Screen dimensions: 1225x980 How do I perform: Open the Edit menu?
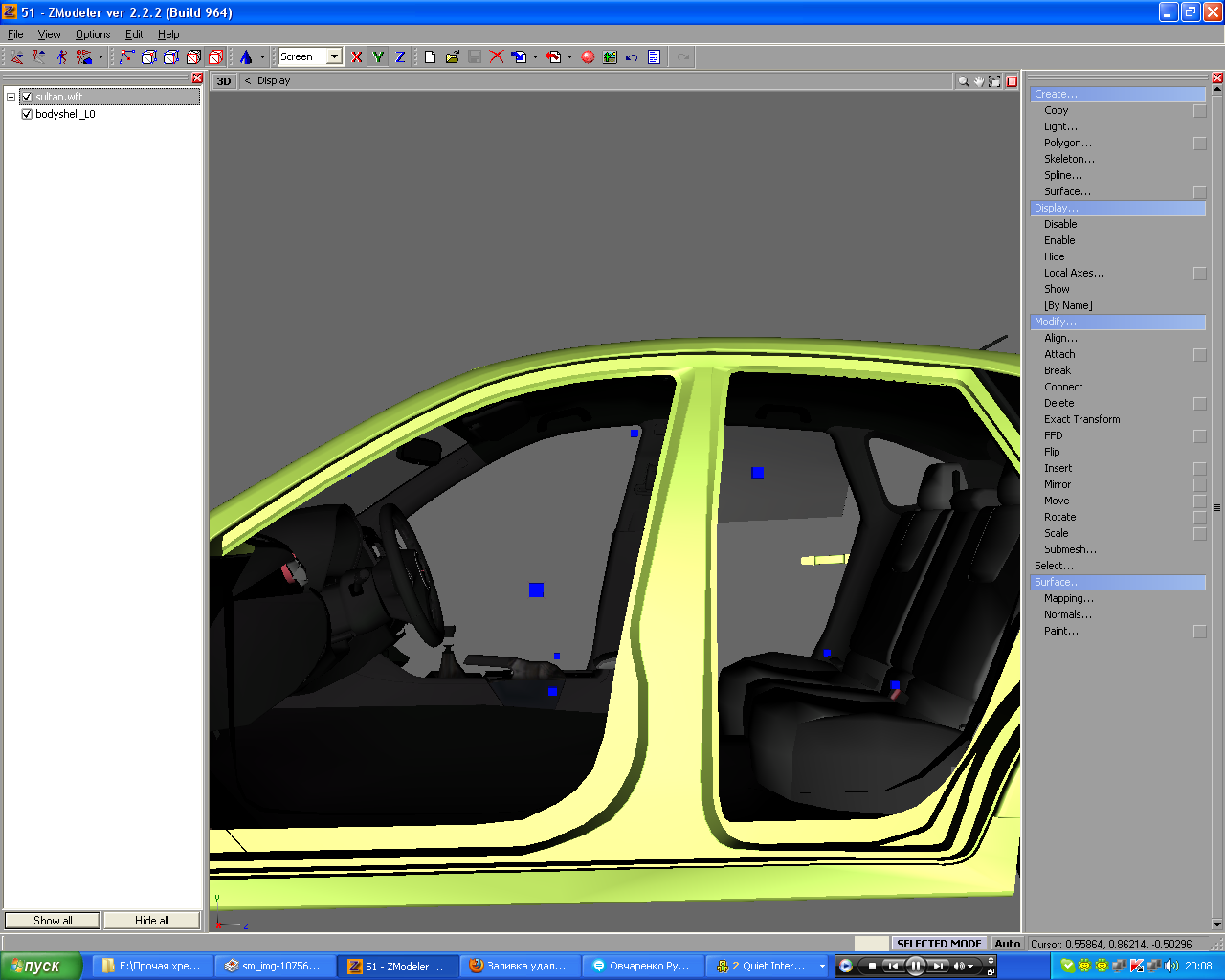[x=134, y=34]
